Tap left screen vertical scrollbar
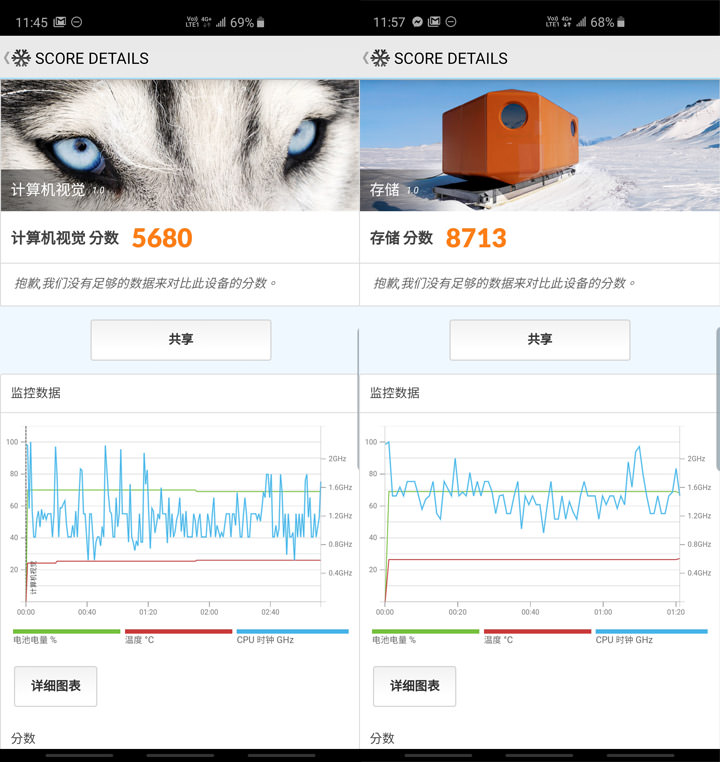 click(x=358, y=399)
